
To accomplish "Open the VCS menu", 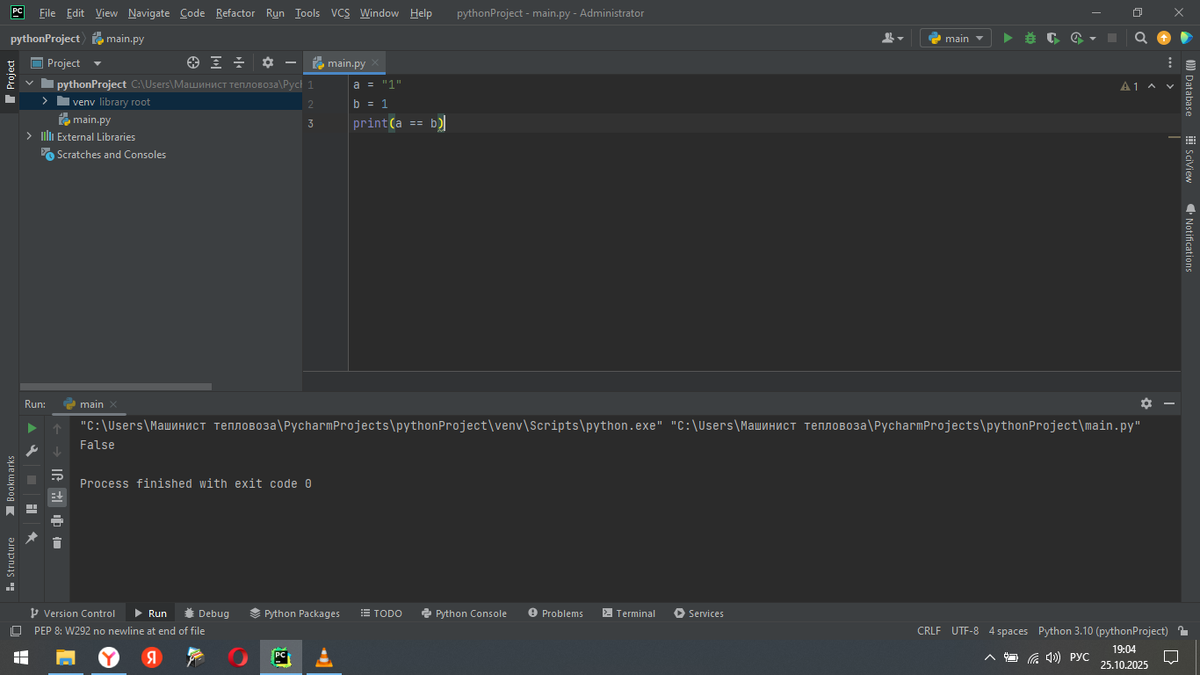I will coord(340,13).
